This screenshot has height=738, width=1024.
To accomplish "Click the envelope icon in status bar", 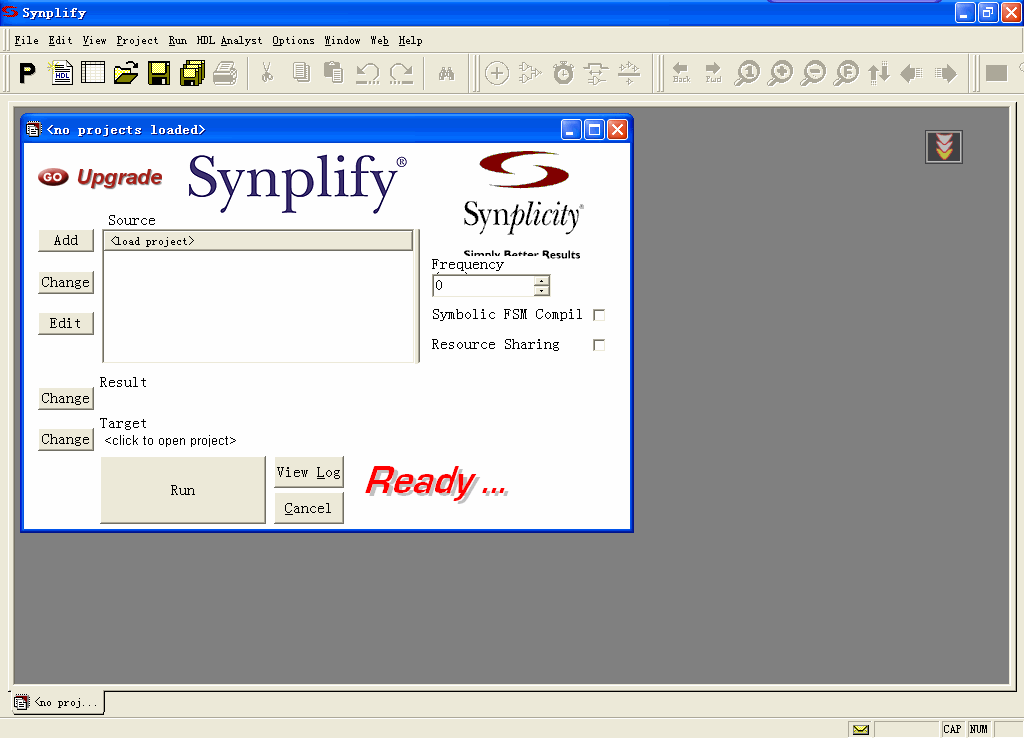I will pyautogui.click(x=861, y=730).
